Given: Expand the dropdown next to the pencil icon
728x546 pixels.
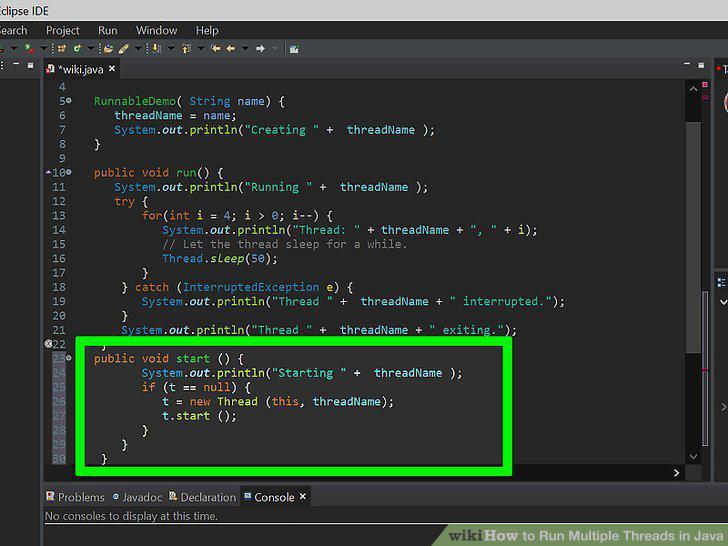Looking at the screenshot, I should pos(138,48).
